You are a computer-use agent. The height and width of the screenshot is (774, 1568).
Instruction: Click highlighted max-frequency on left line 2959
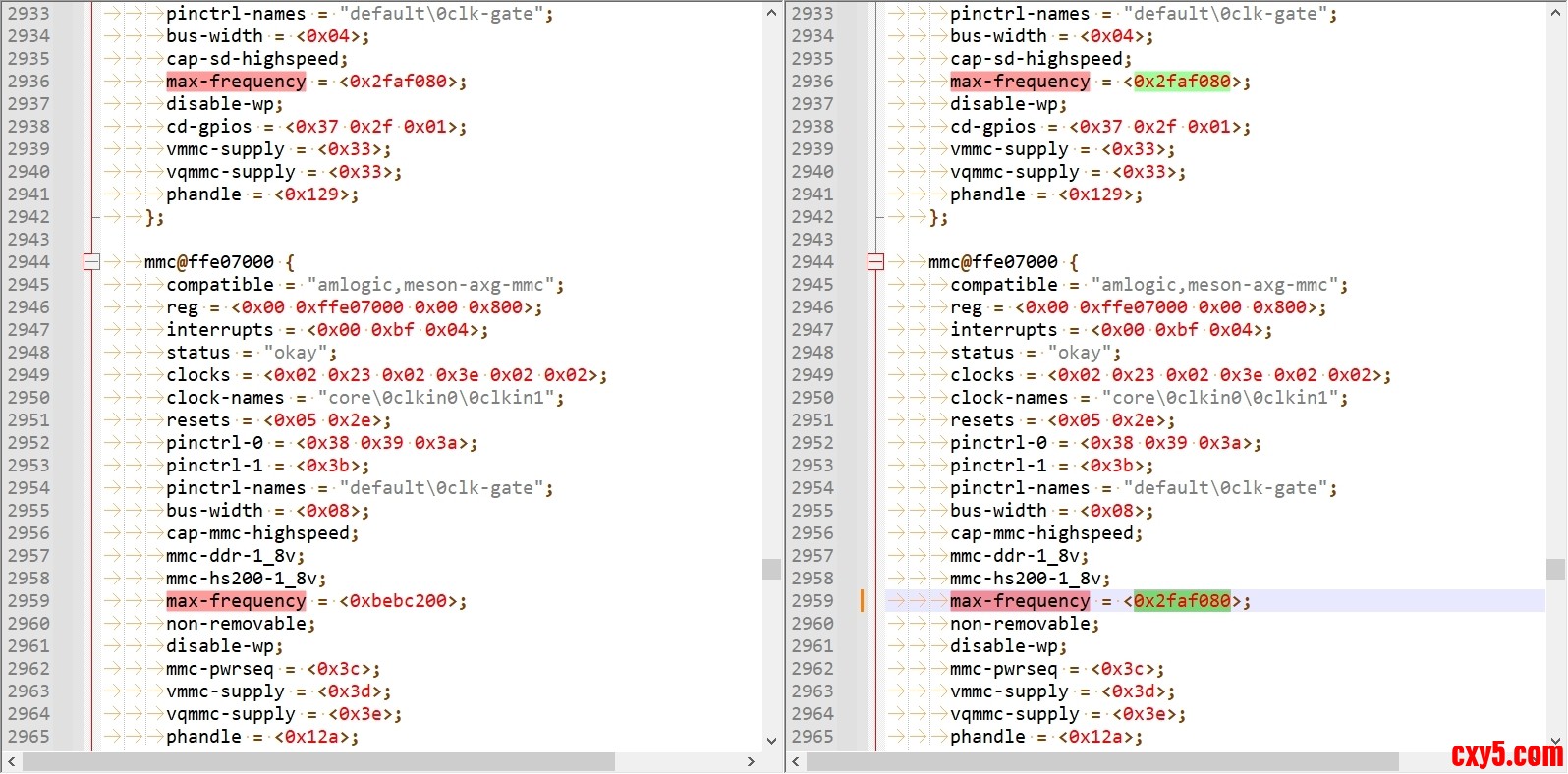point(236,601)
